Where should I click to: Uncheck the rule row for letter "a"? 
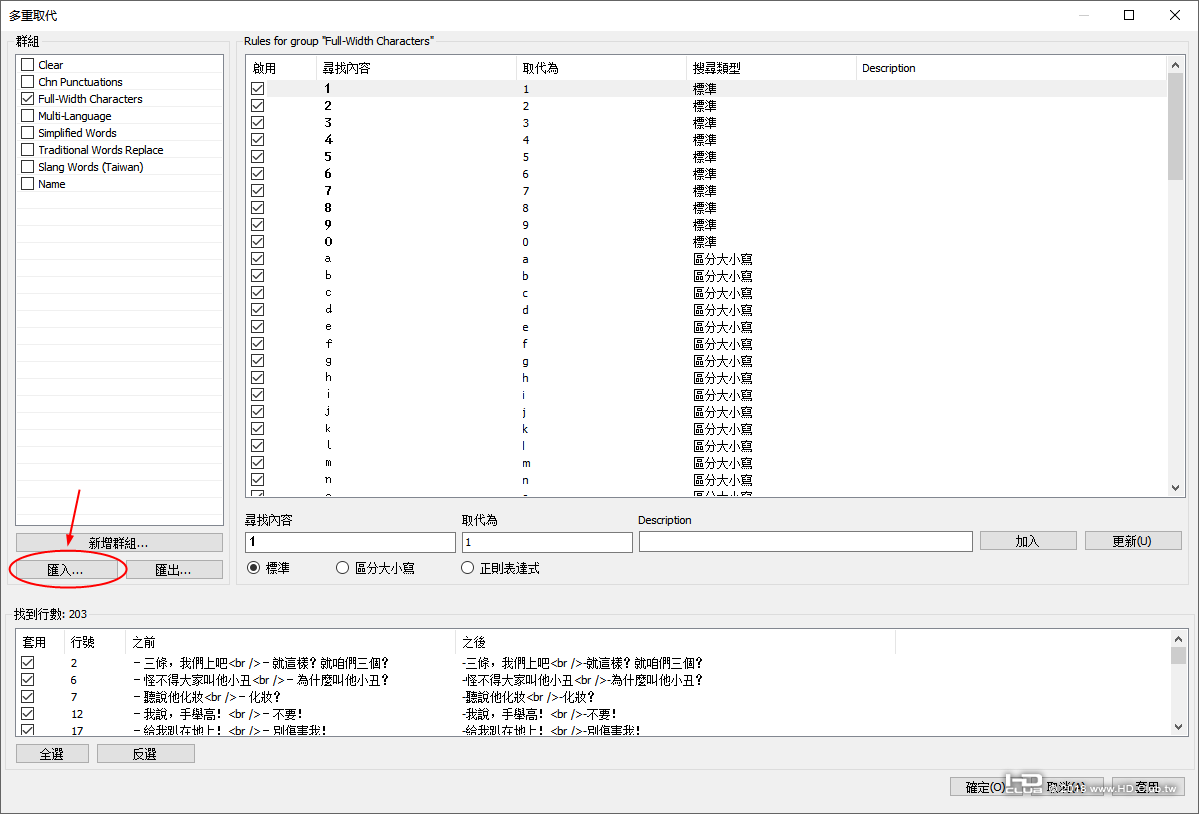(x=257, y=258)
